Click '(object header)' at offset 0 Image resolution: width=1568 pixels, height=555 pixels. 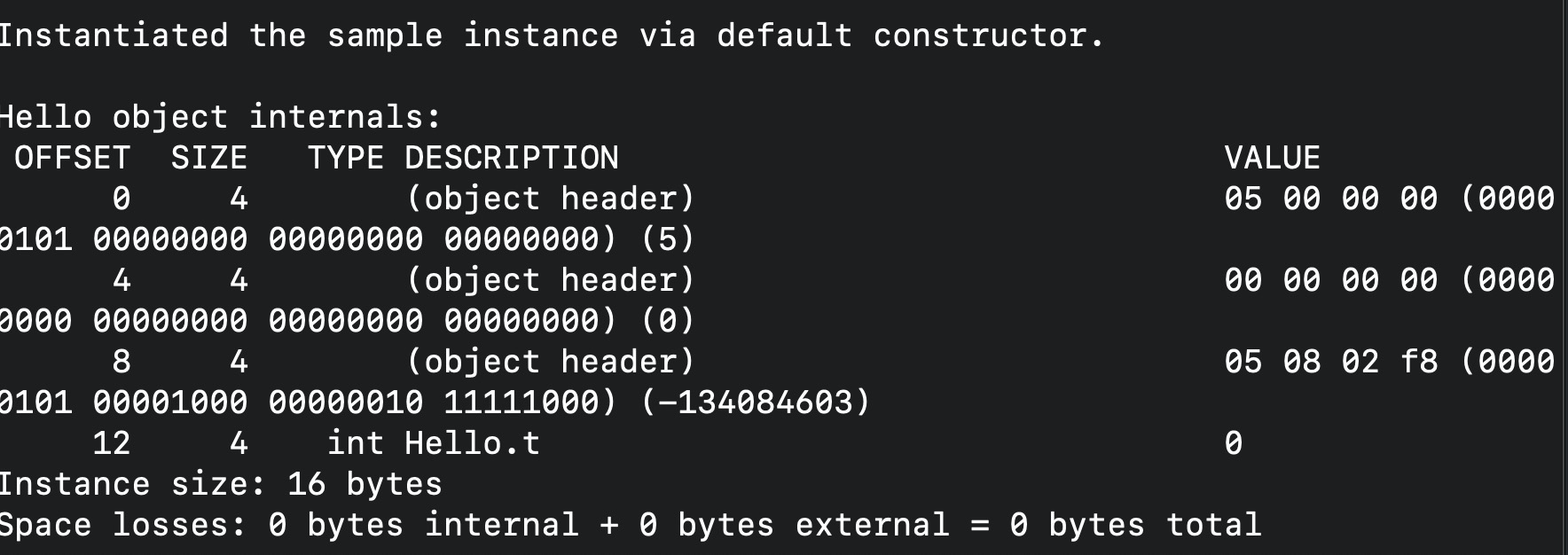pyautogui.click(x=551, y=199)
